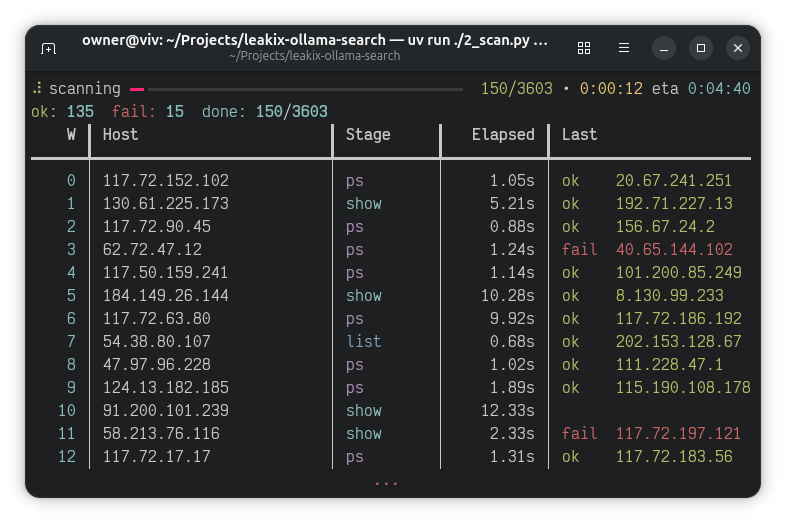
Task: Click elapsed value 5.21s
Action: pos(512,204)
